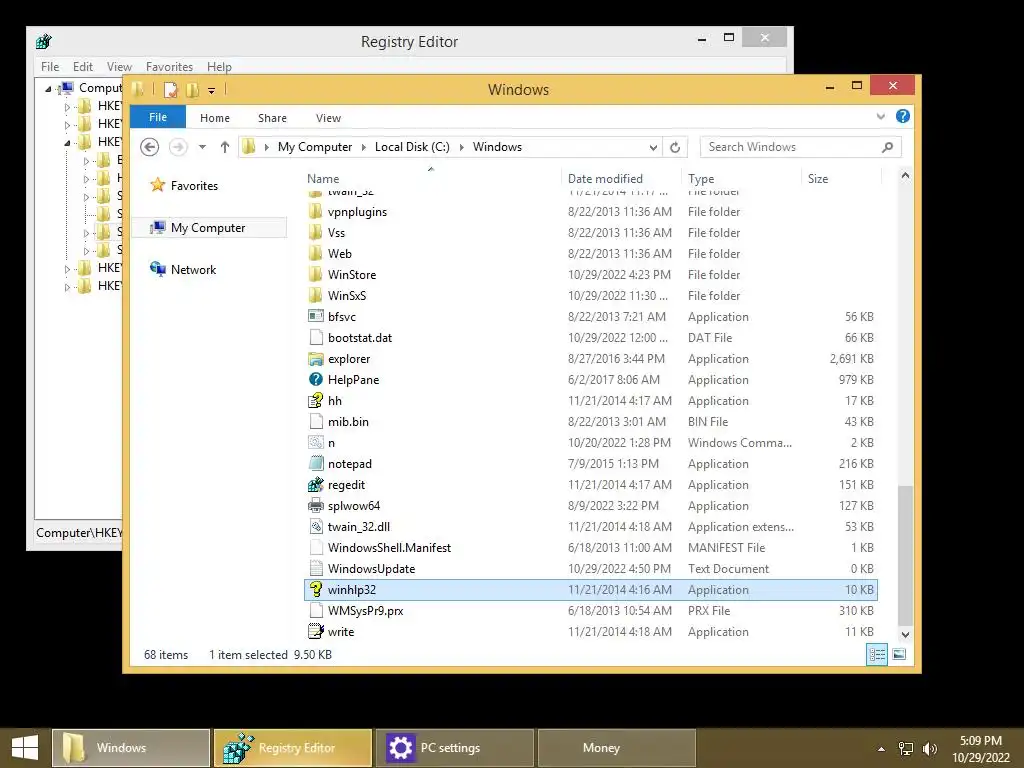Screen dimensions: 1024x768
Task: Click the hh application icon
Action: 315,400
